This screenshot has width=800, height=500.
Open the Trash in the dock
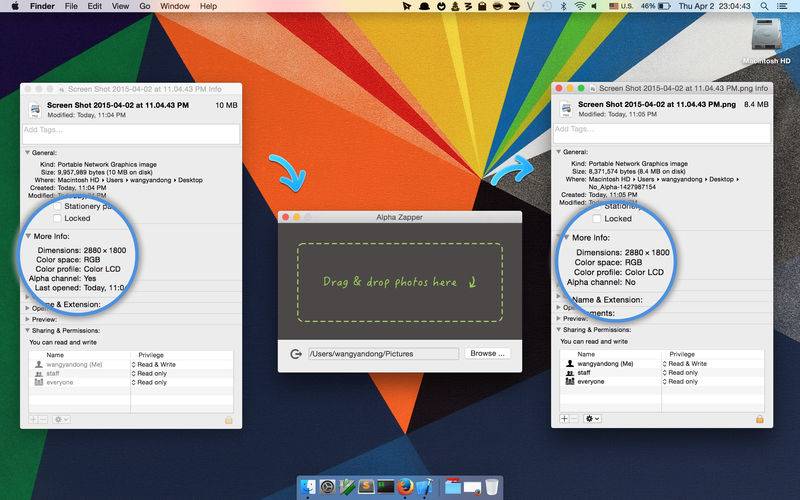coord(492,486)
